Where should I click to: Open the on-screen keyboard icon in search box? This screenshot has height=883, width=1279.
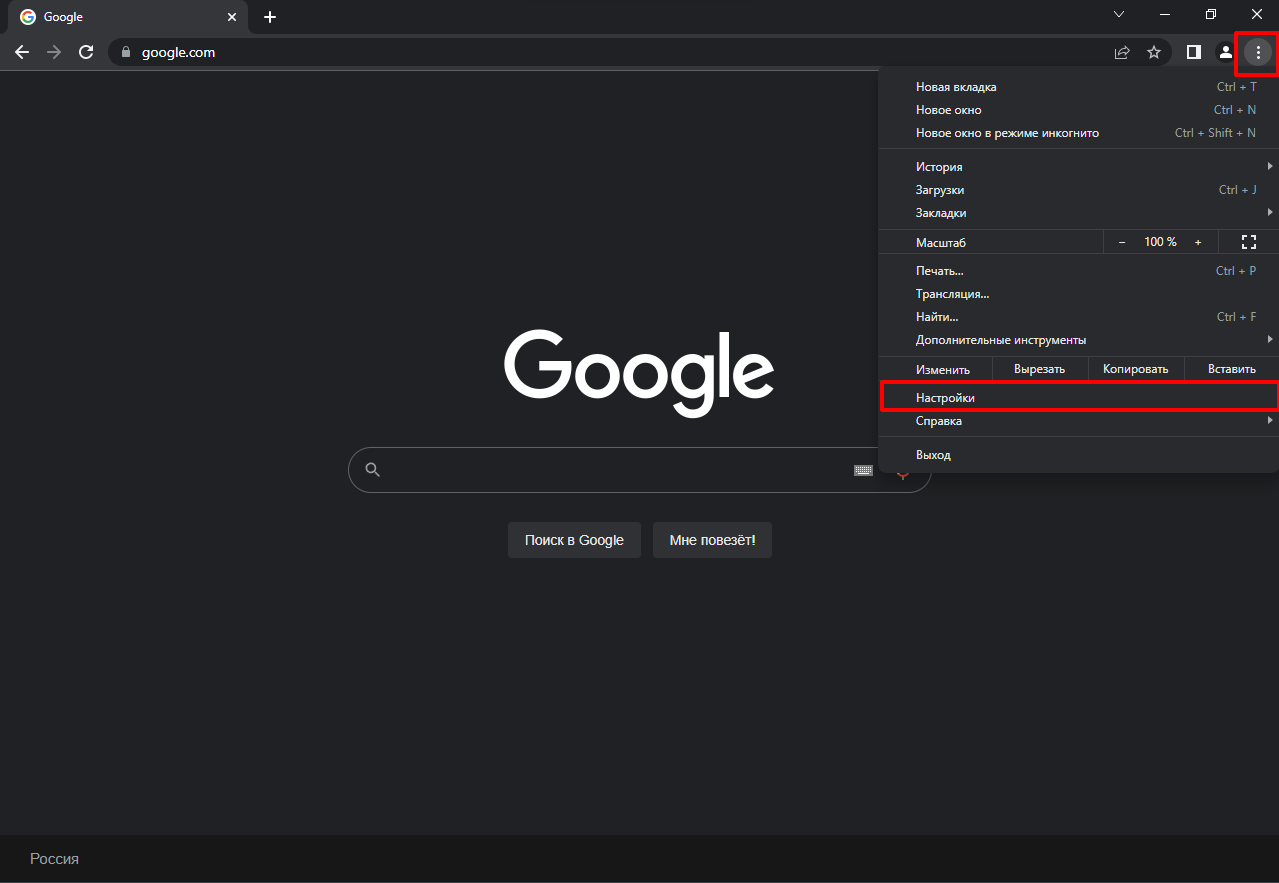point(863,470)
